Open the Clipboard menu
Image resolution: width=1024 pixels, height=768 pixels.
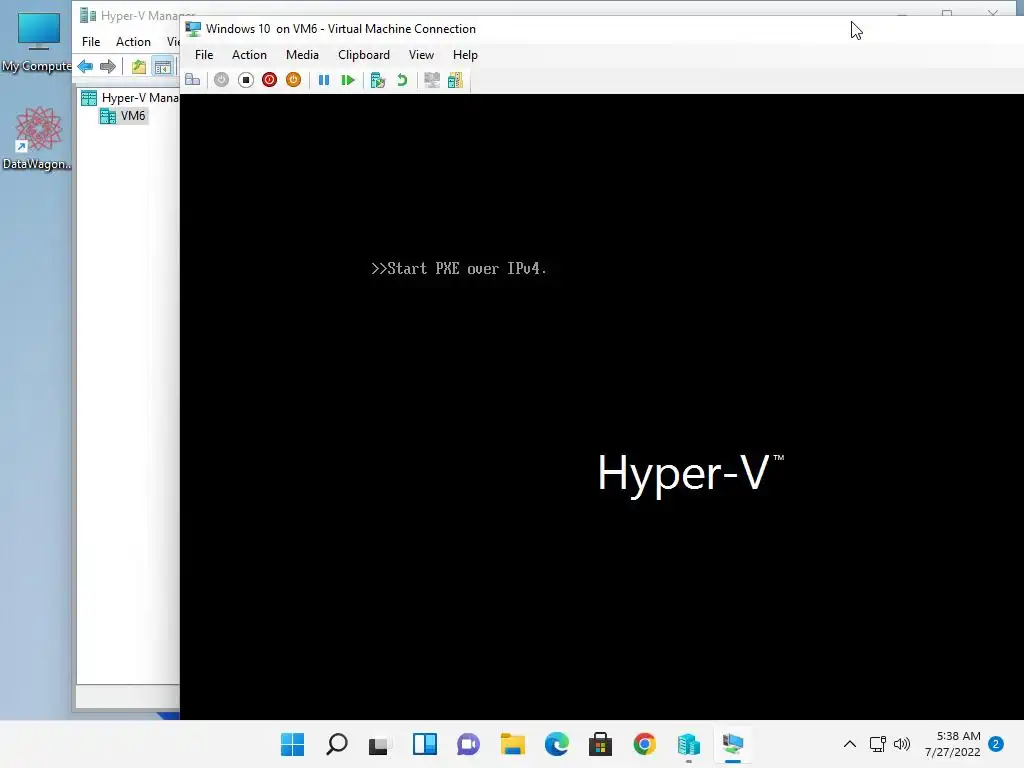pyautogui.click(x=364, y=55)
